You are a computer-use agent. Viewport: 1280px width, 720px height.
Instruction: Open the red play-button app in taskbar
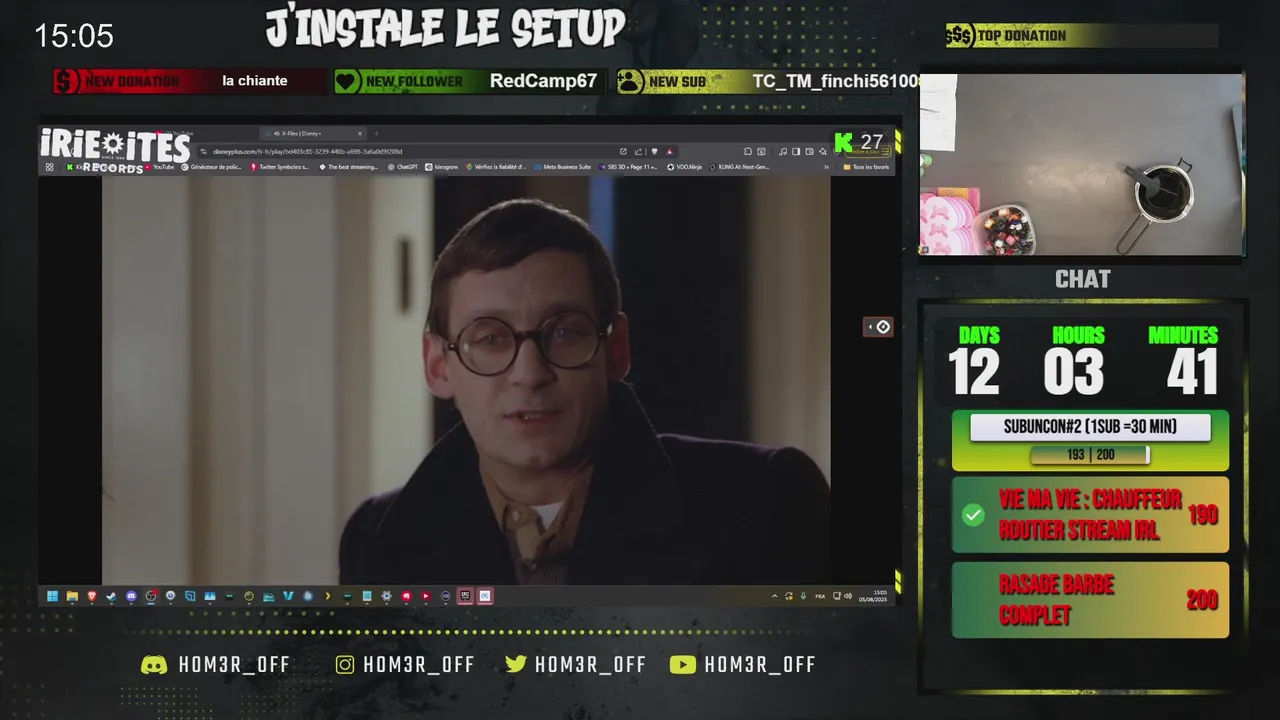tap(426, 596)
